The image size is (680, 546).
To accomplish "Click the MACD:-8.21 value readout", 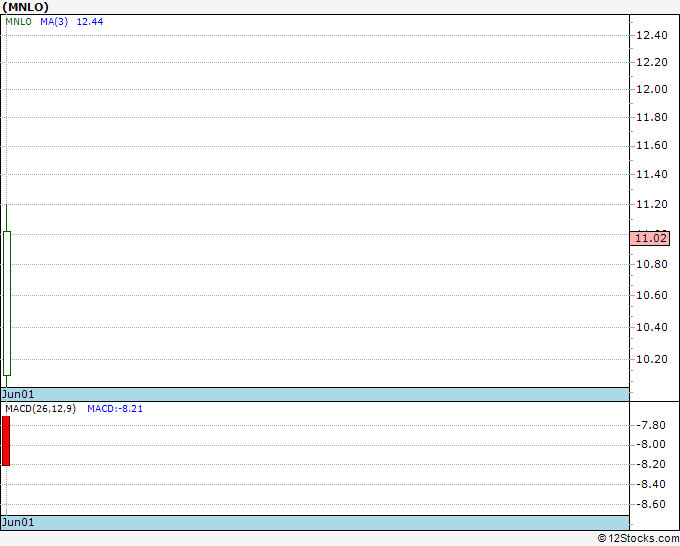I will [x=115, y=409].
